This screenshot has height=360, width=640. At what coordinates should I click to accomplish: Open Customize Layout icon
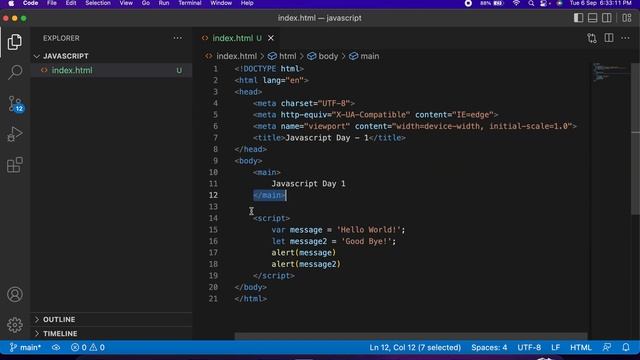click(627, 18)
